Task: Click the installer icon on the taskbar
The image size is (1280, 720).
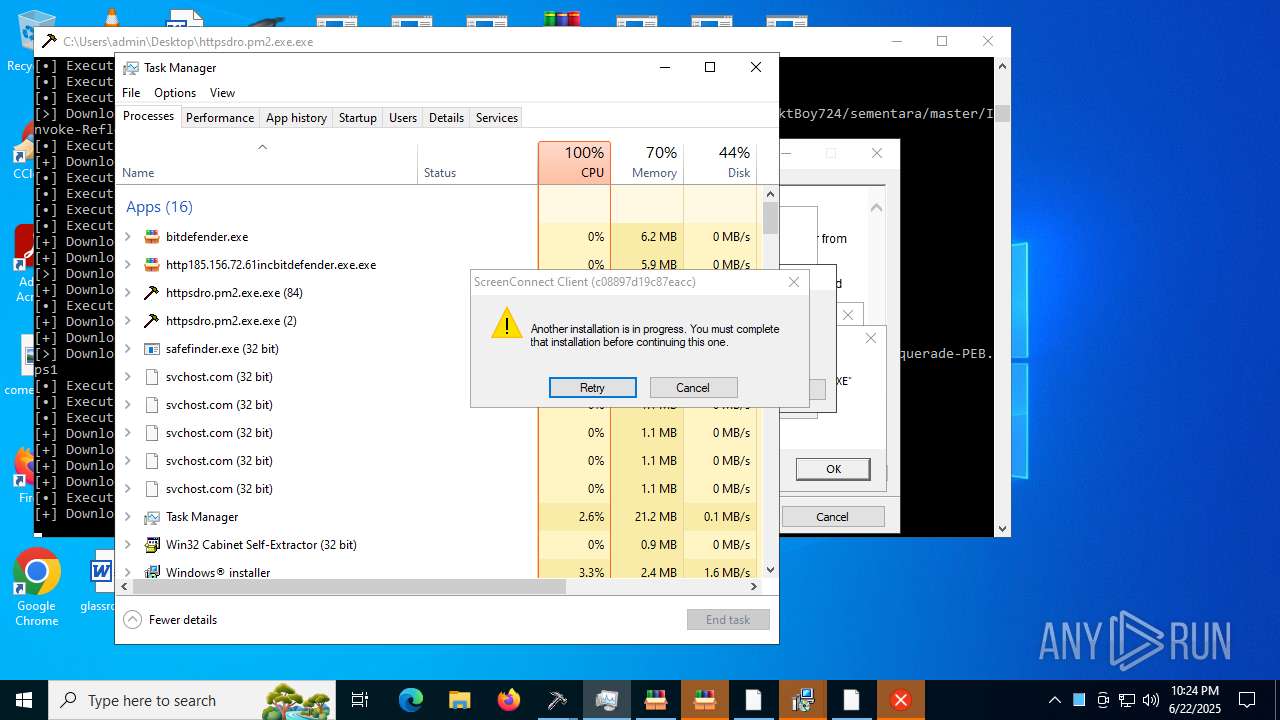Action: click(x=803, y=700)
